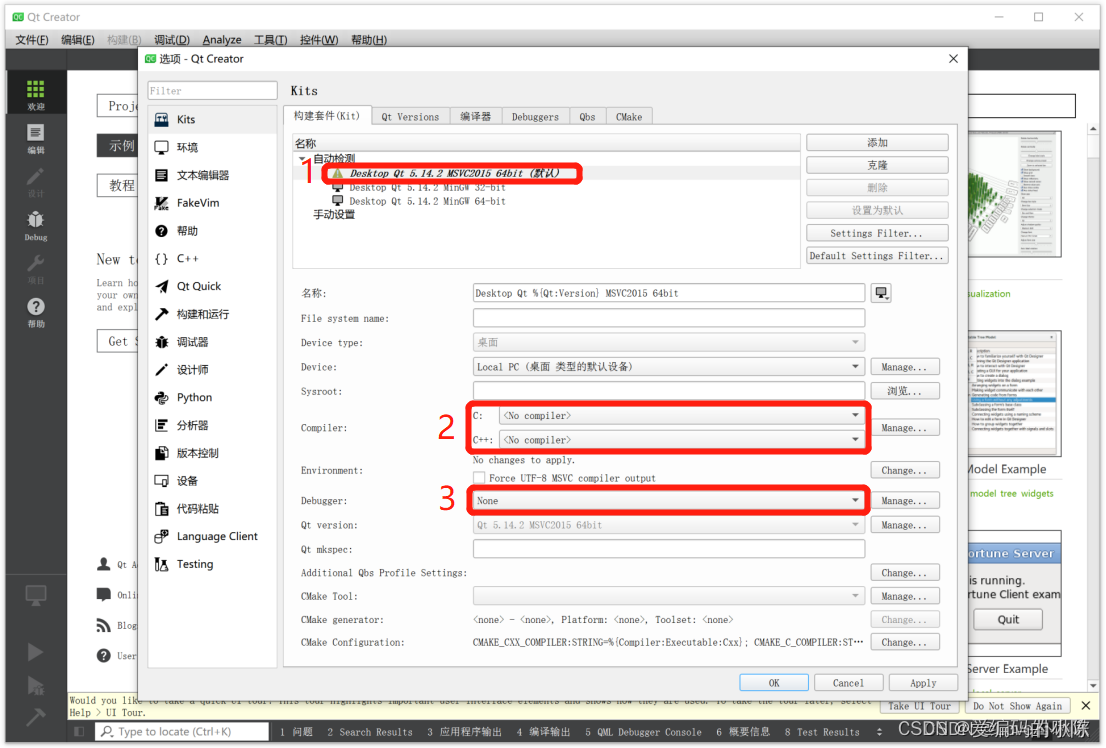Click Default Settings Filter... button
The image size is (1106, 748).
coord(877,255)
